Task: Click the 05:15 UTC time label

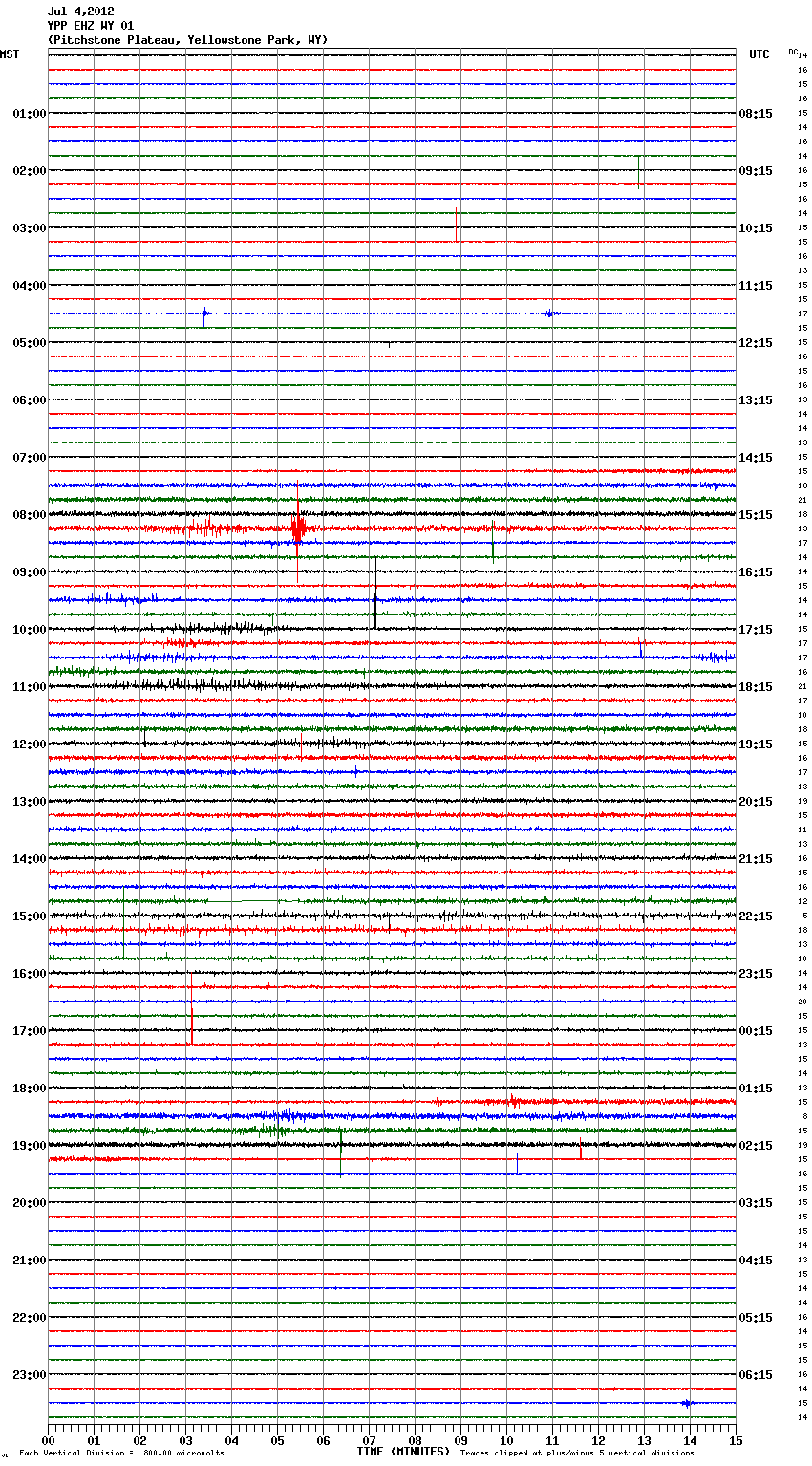Action: coord(756,1318)
